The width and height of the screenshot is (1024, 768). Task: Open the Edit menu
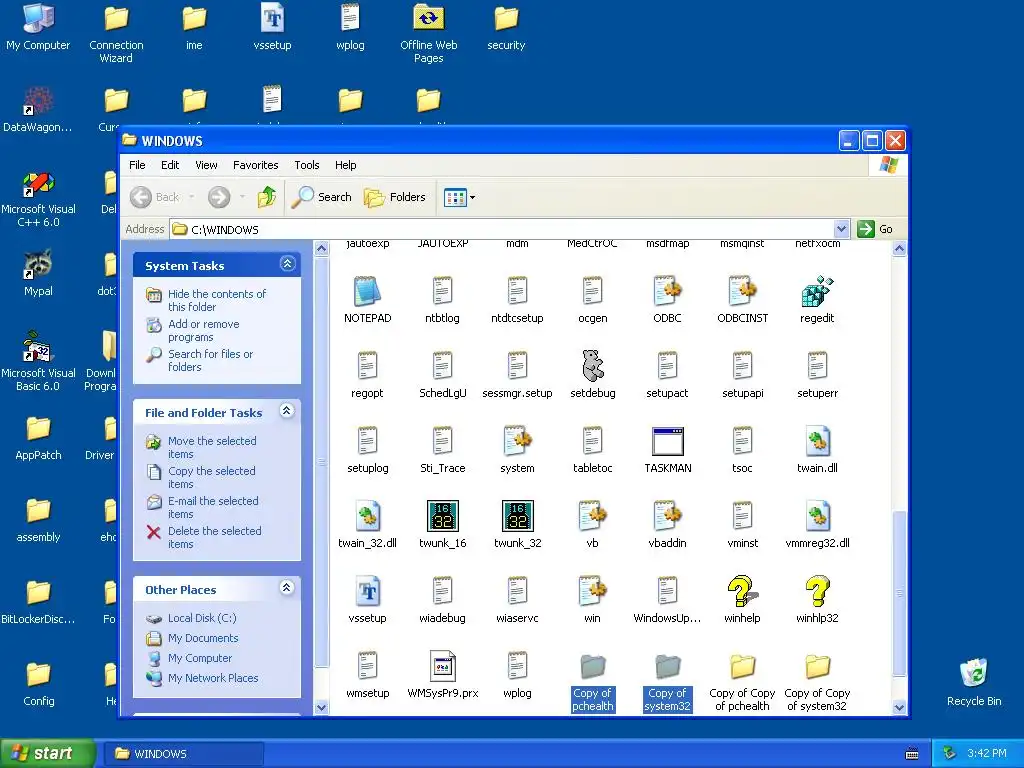pyautogui.click(x=170, y=165)
